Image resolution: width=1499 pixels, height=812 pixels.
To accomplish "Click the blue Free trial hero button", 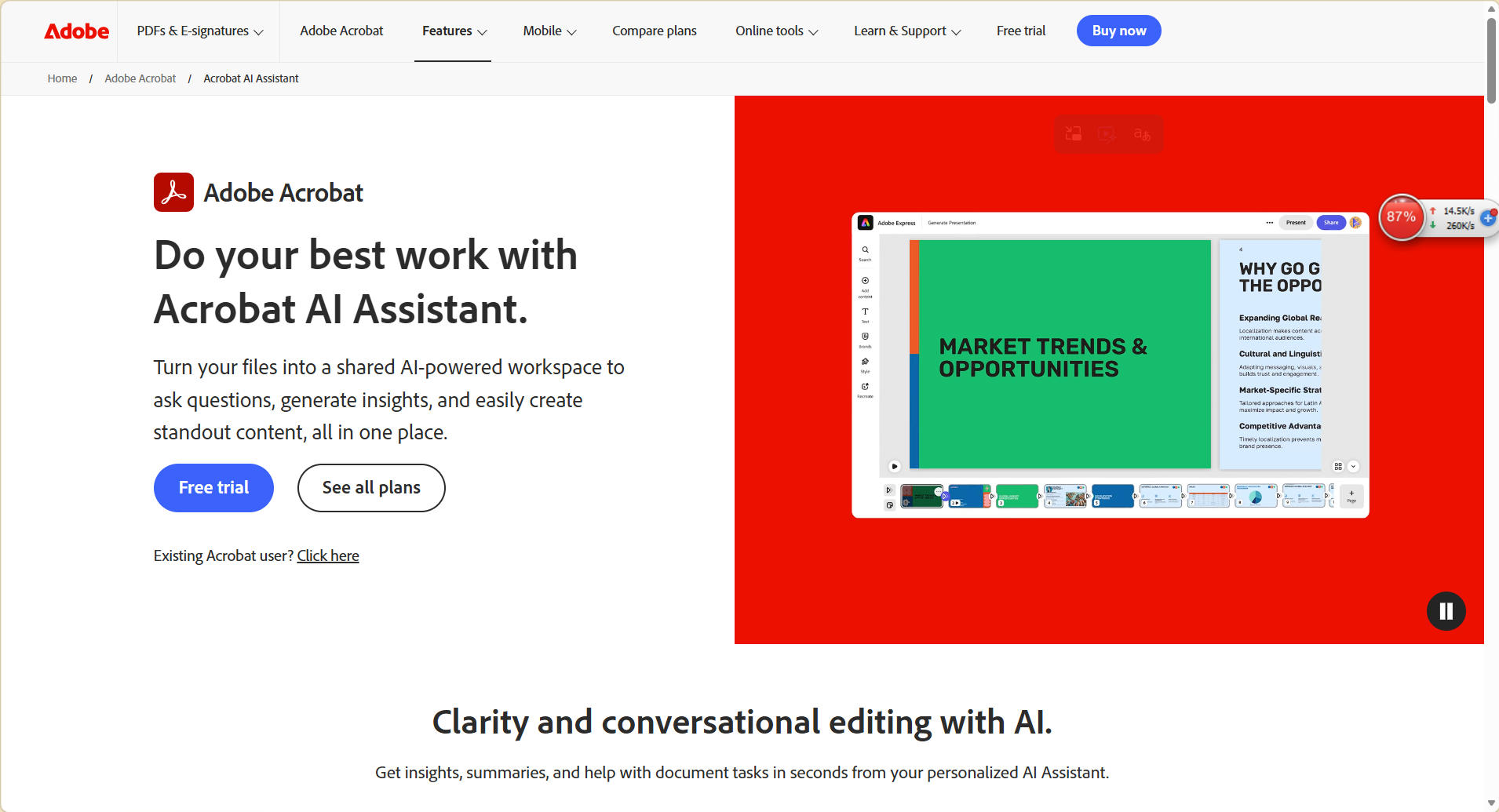I will [x=213, y=488].
